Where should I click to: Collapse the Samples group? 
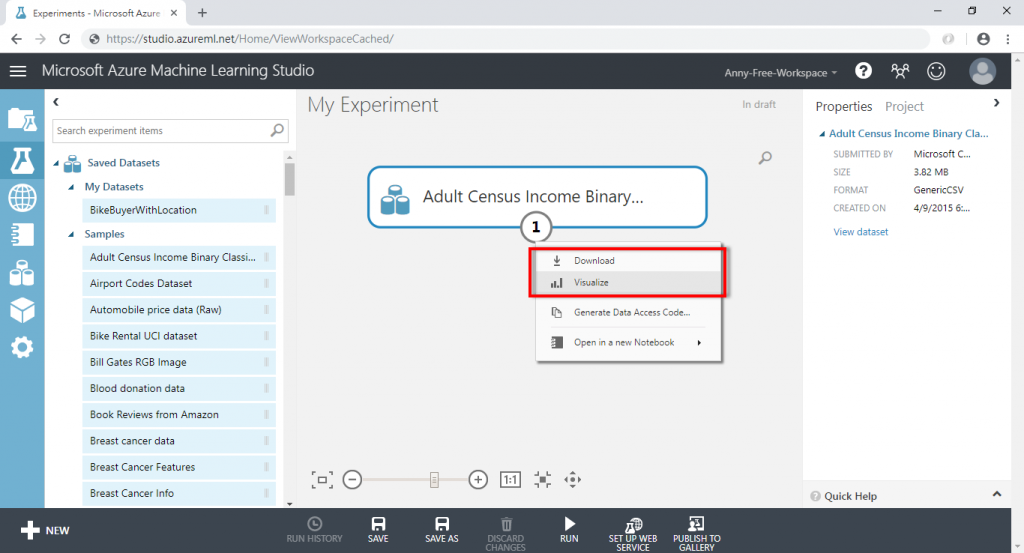point(71,234)
